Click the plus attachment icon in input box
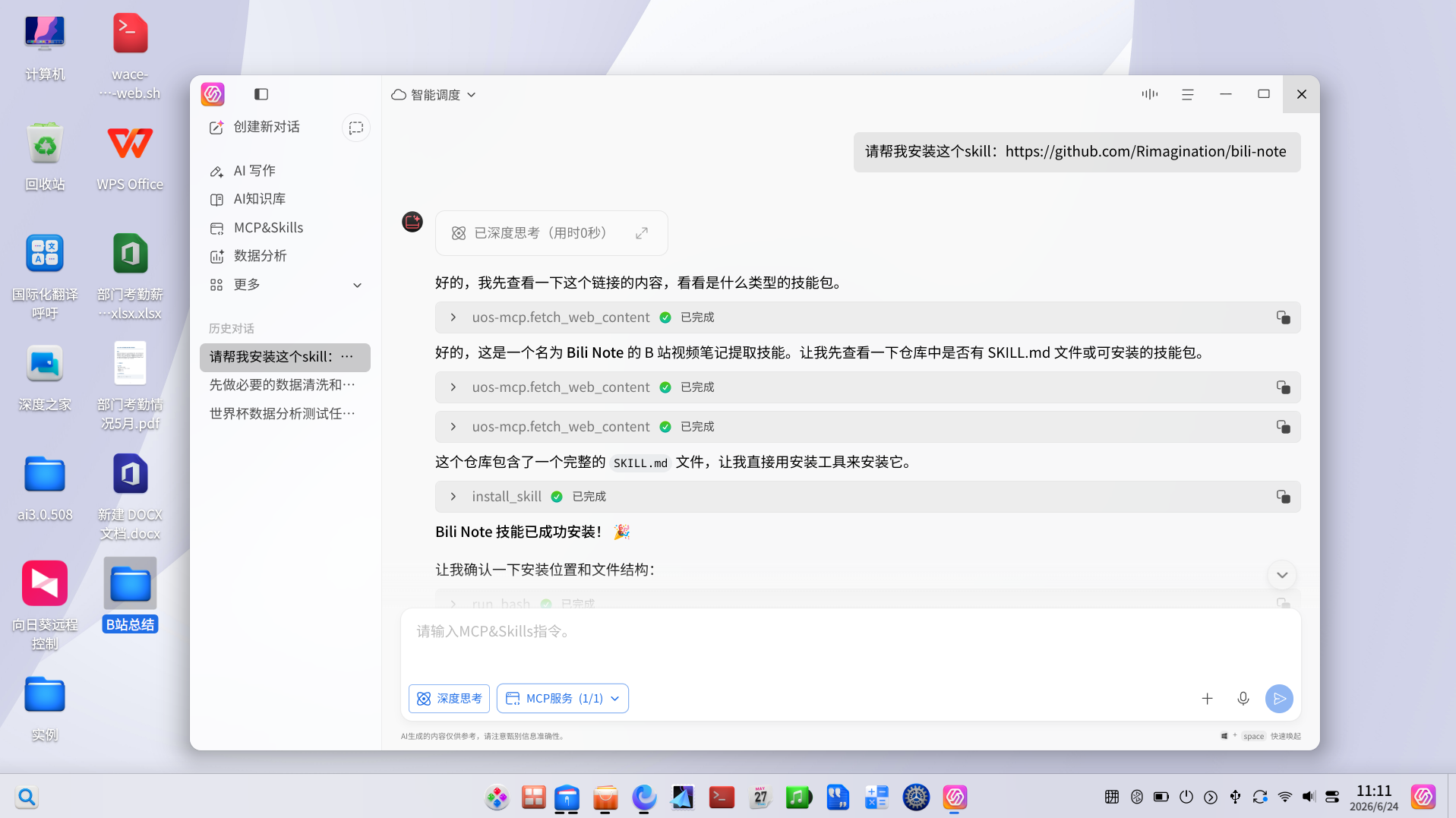 (1208, 699)
